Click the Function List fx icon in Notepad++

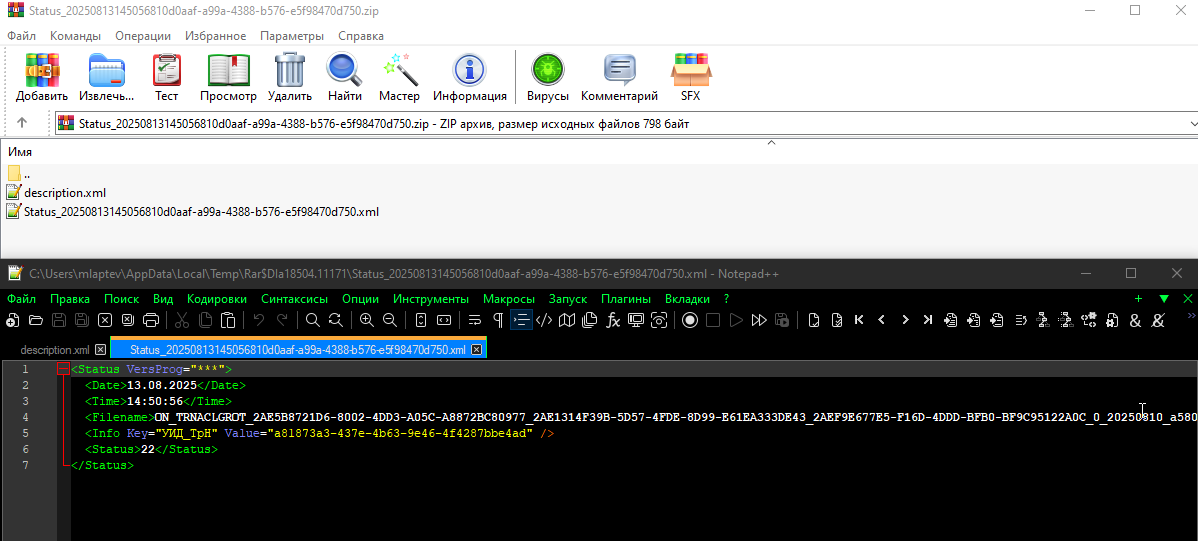pos(613,320)
